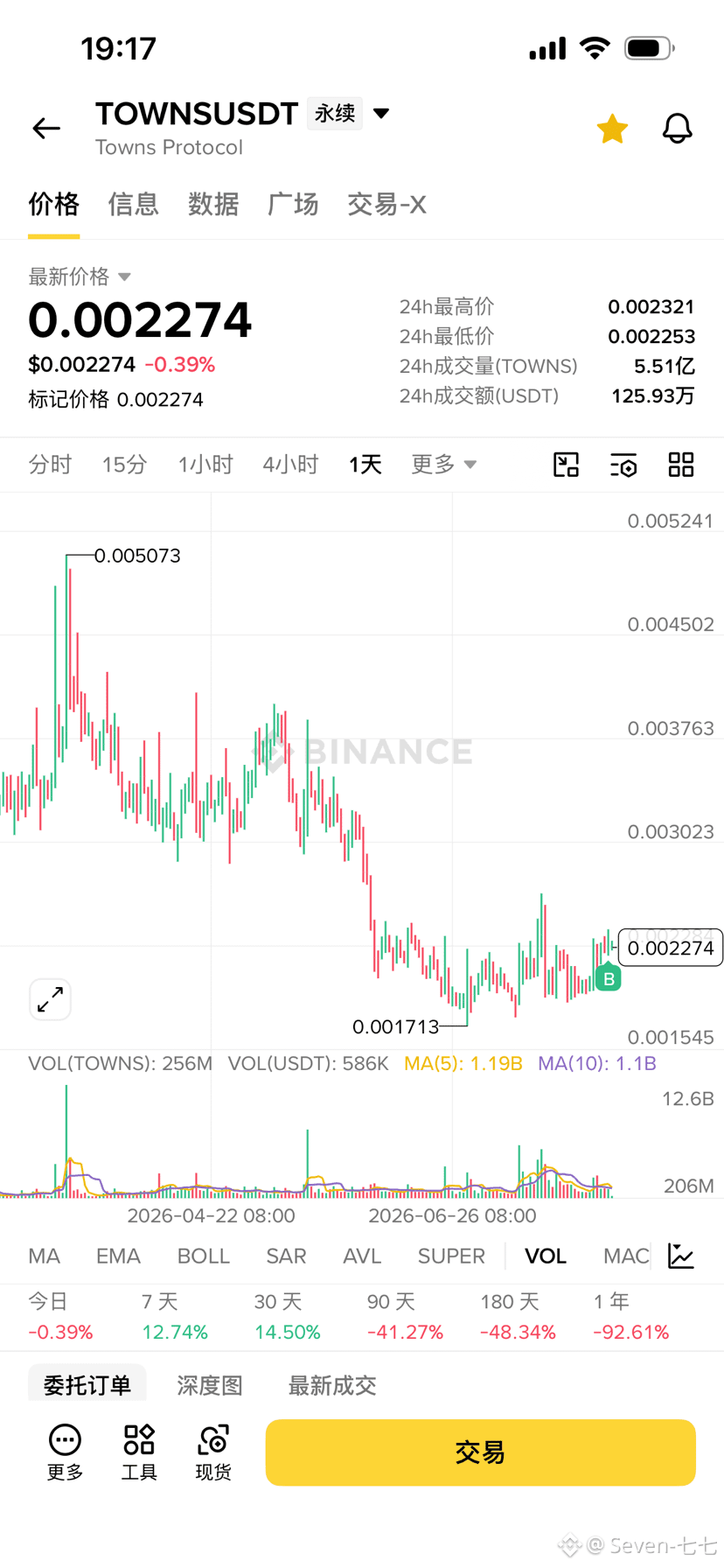
Task: Toggle the AVL indicator
Action: coord(362,1256)
